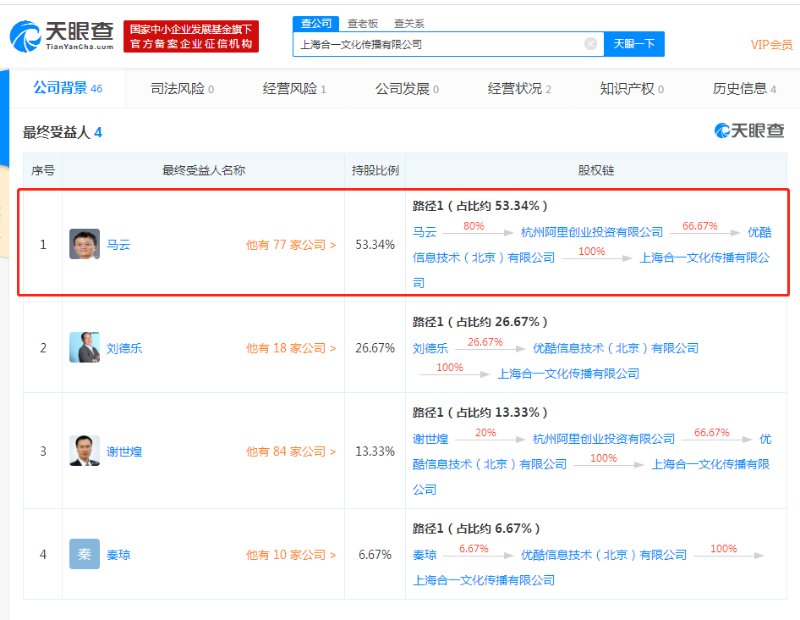Click 优酷信息技术（北京）有限公司 in 秦琼's chain
The height and width of the screenshot is (620, 800).
(x=604, y=555)
